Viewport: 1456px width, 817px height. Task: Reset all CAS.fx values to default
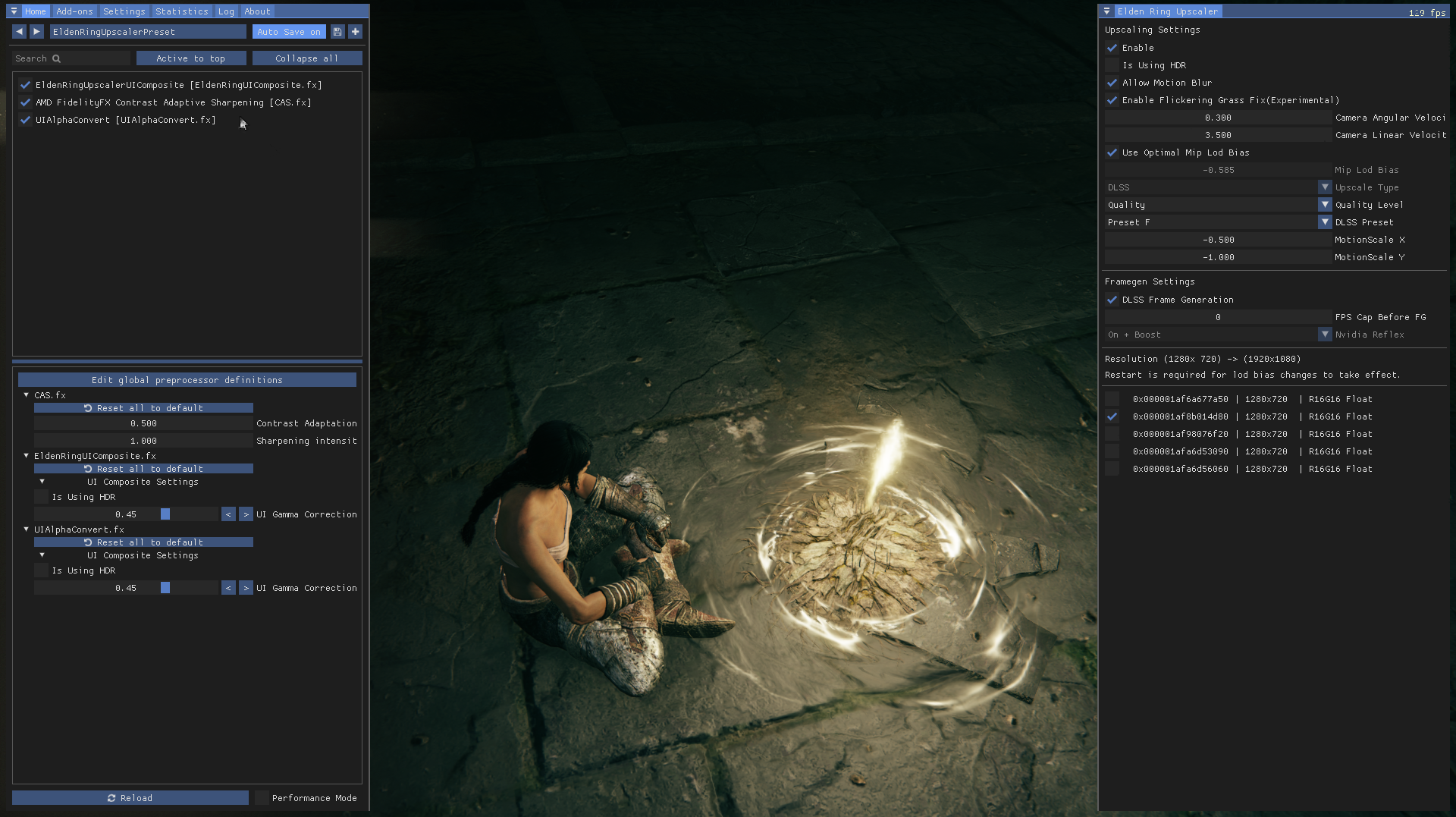coord(143,408)
